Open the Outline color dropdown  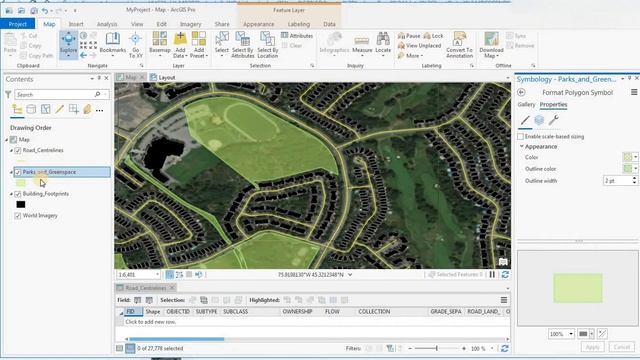click(x=636, y=169)
